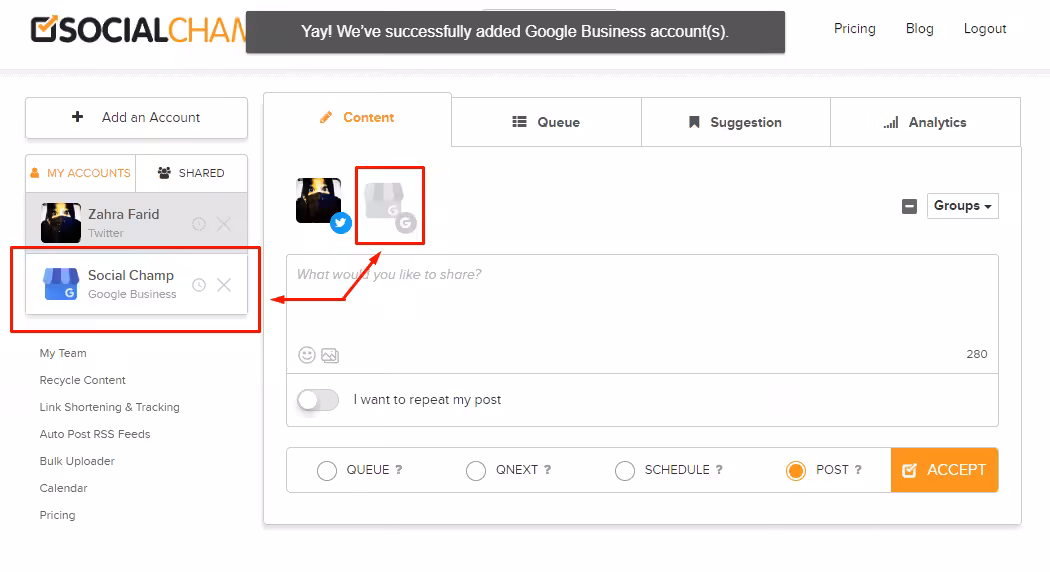
Task: Show help for QUEUE option
Action: click(398, 470)
